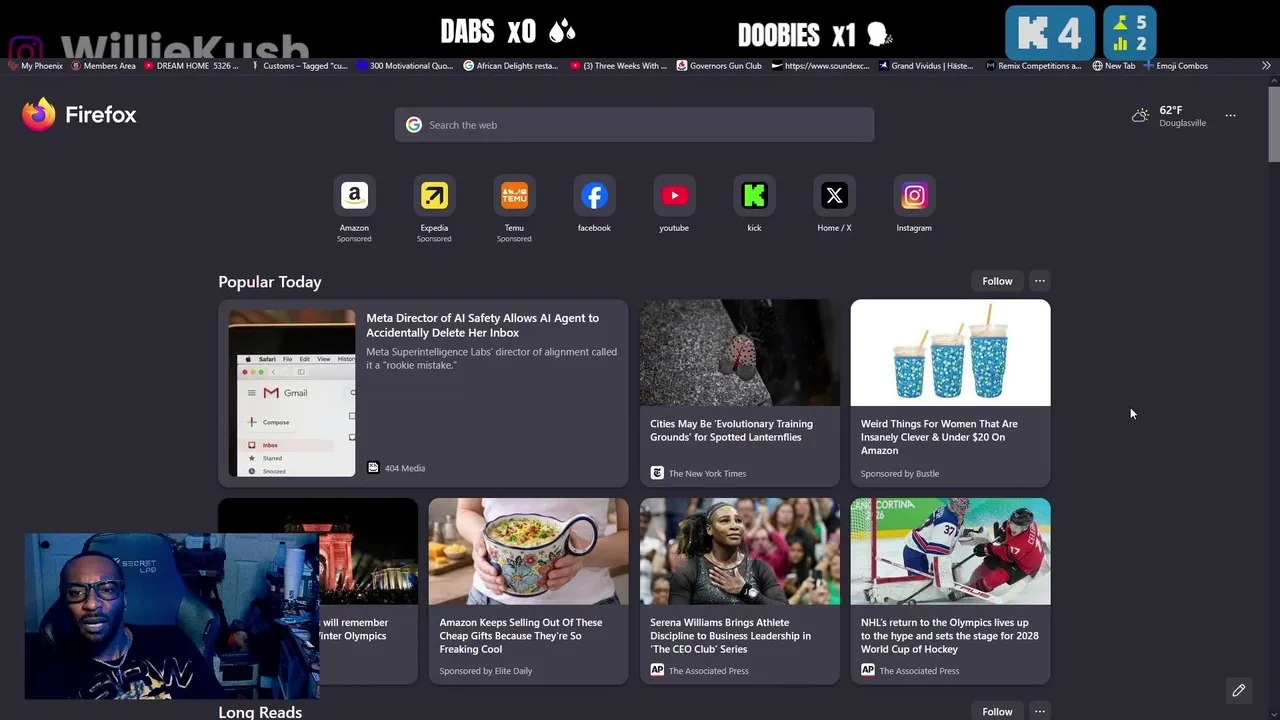The image size is (1280, 720).
Task: Open Long Reads section options menu
Action: pyautogui.click(x=1039, y=711)
